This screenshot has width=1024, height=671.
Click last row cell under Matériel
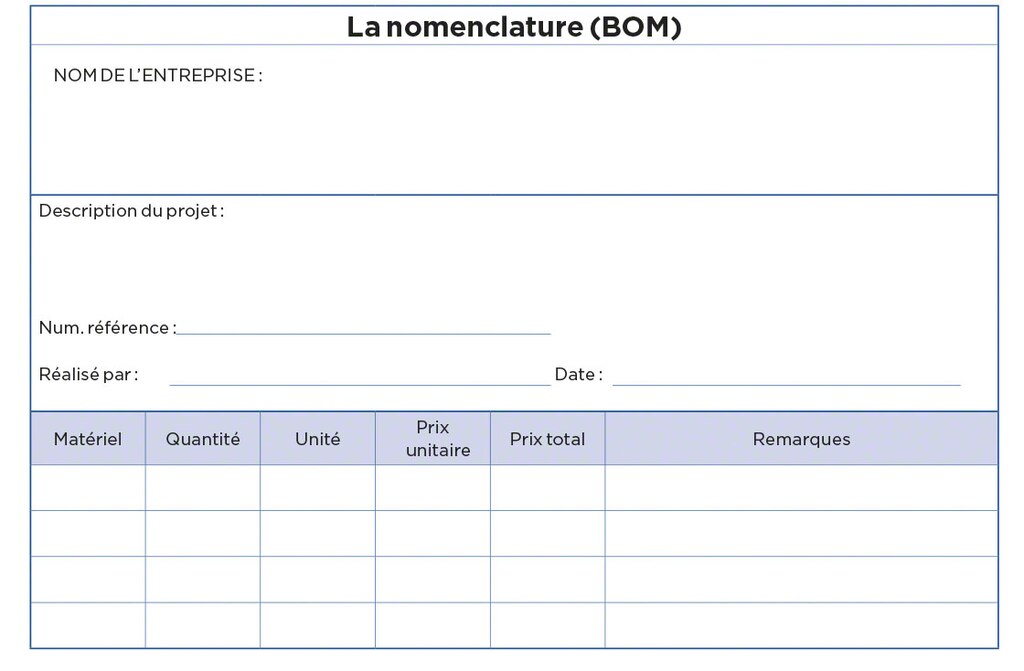pyautogui.click(x=88, y=625)
